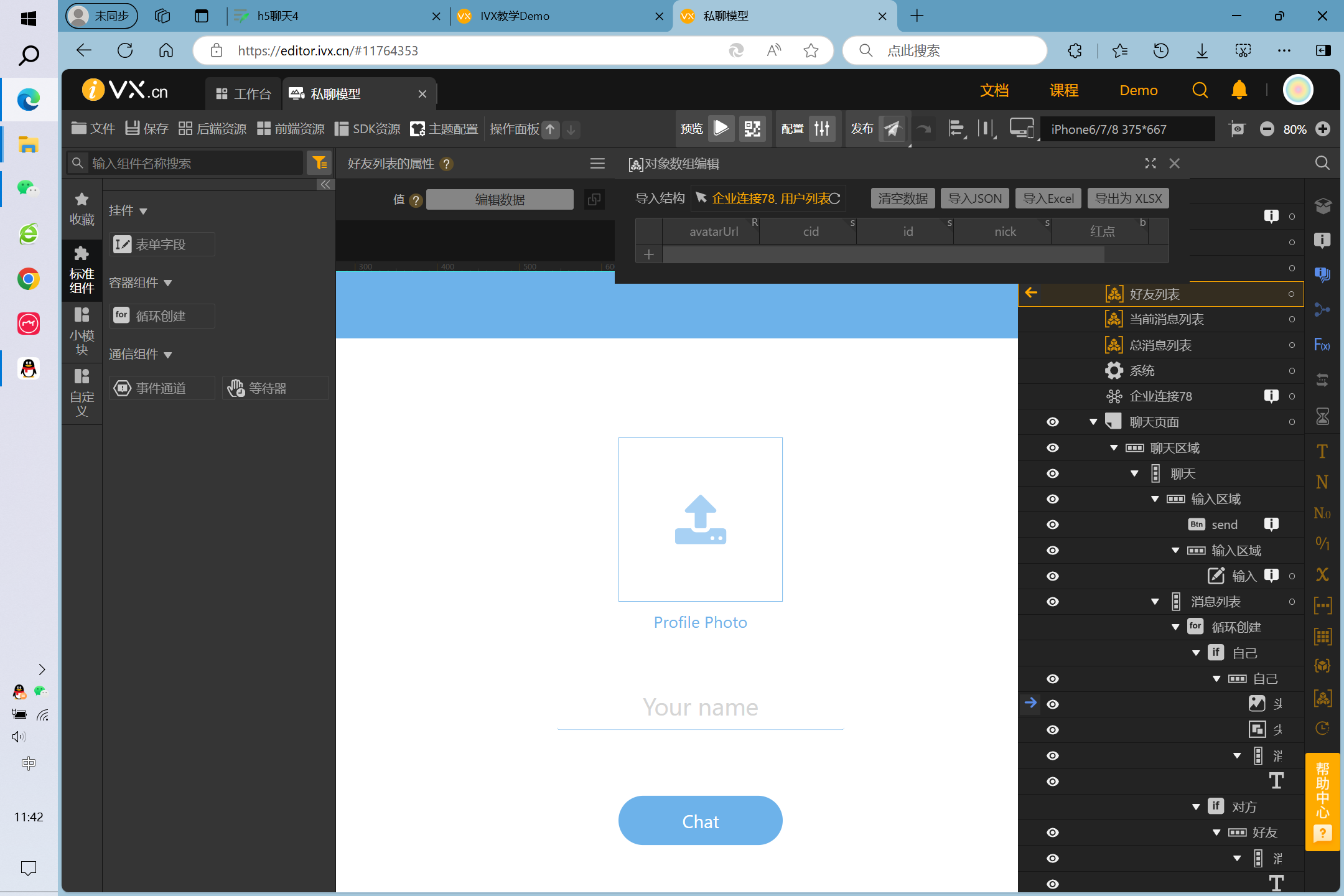This screenshot has height=896, width=1344.
Task: Collapse the 通信组件 component group
Action: click(168, 355)
